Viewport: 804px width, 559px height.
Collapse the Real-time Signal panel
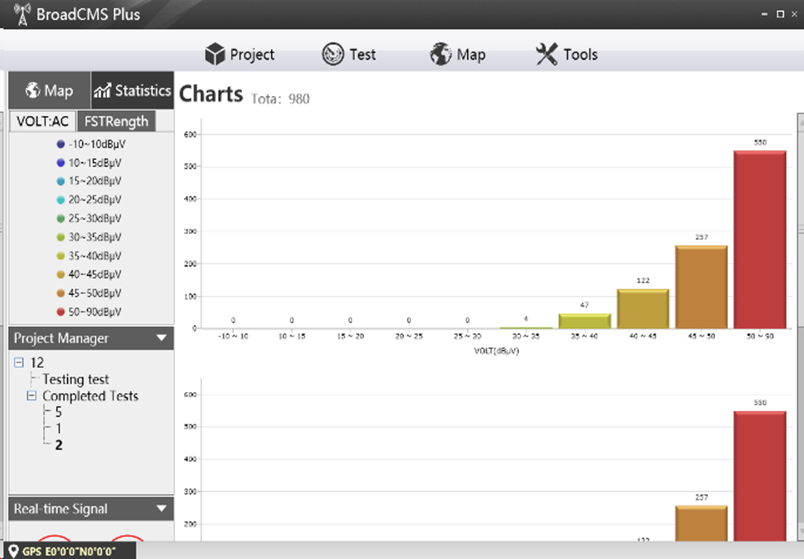[x=162, y=509]
